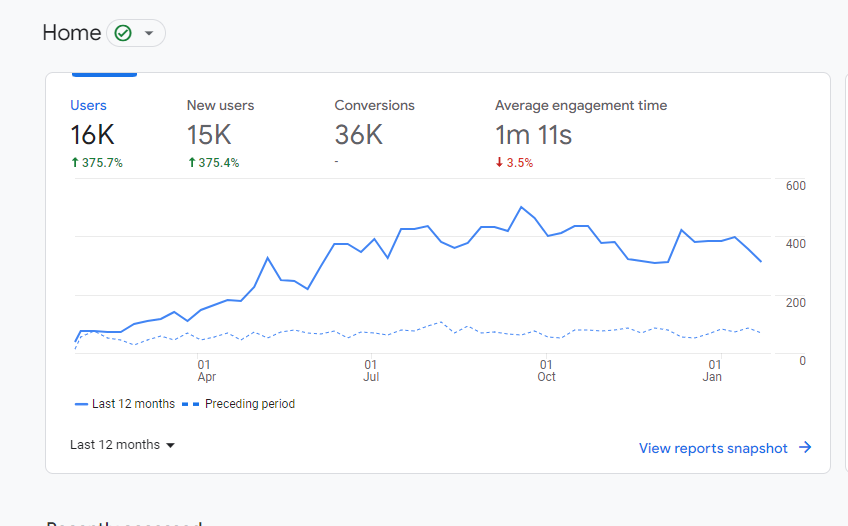The height and width of the screenshot is (526, 848).
Task: Click the 01 Jan marker on the chart axis
Action: (x=713, y=371)
